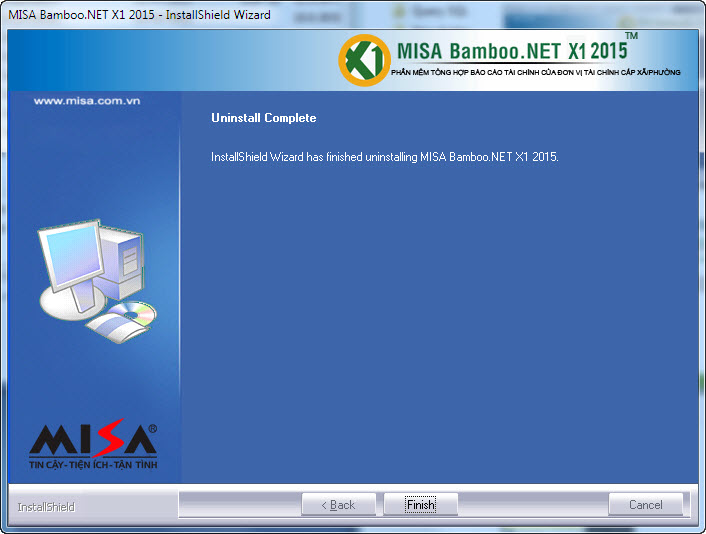Click the InstallShield label at bottom left
The height and width of the screenshot is (534, 706).
[x=46, y=507]
